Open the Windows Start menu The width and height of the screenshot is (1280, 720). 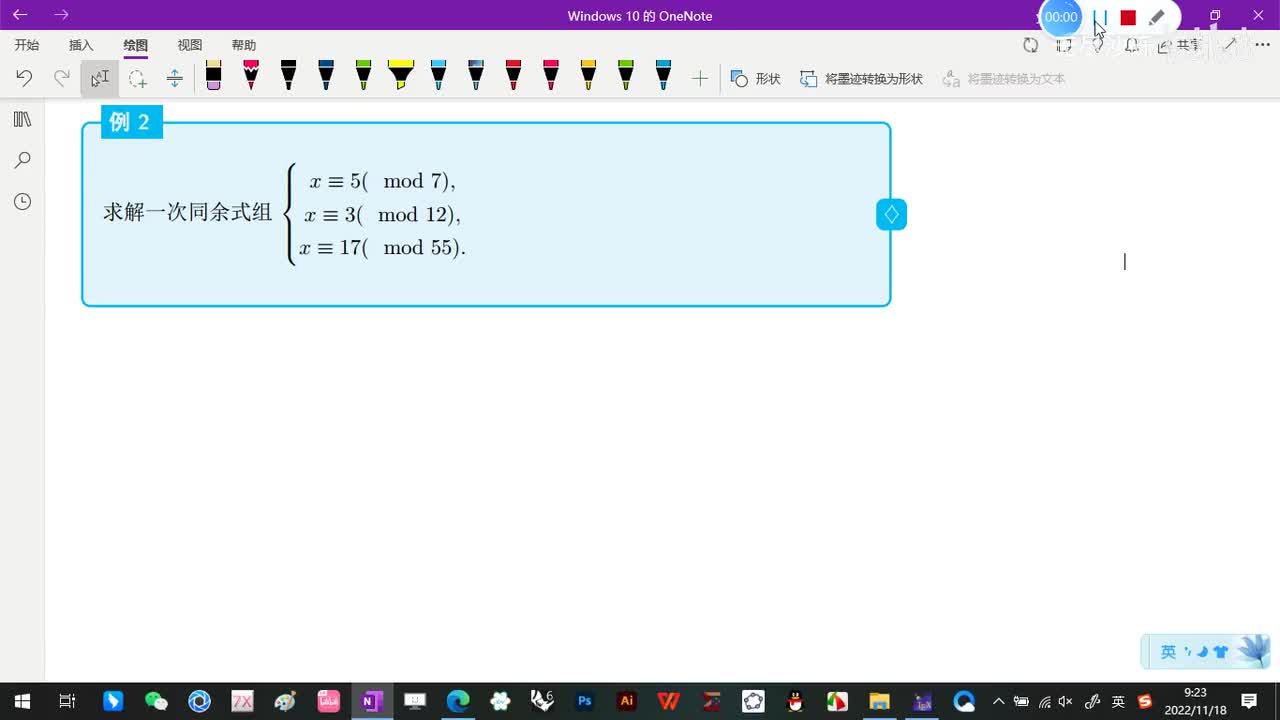[x=21, y=701]
